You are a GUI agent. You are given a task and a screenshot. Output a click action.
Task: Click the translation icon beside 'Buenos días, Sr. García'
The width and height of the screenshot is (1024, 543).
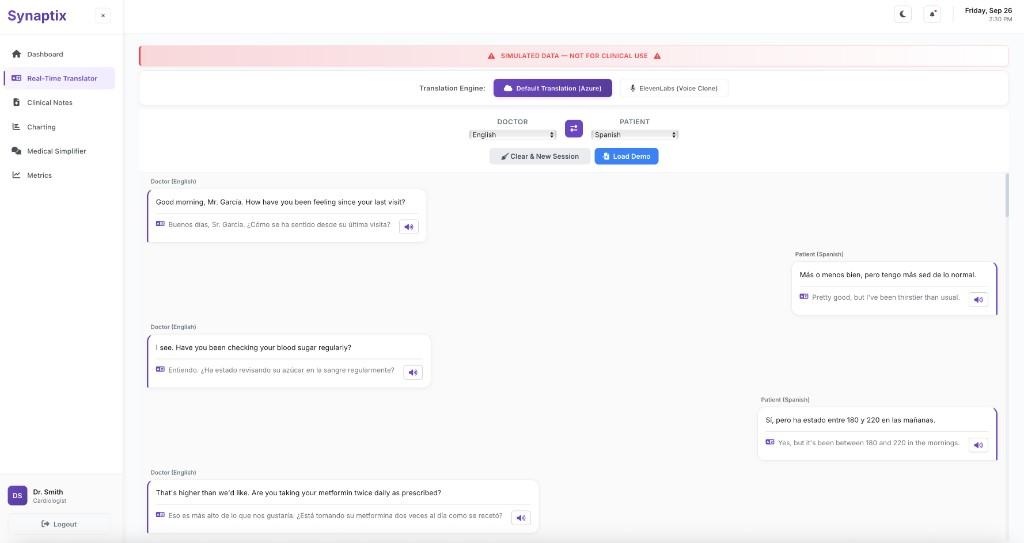pos(160,224)
